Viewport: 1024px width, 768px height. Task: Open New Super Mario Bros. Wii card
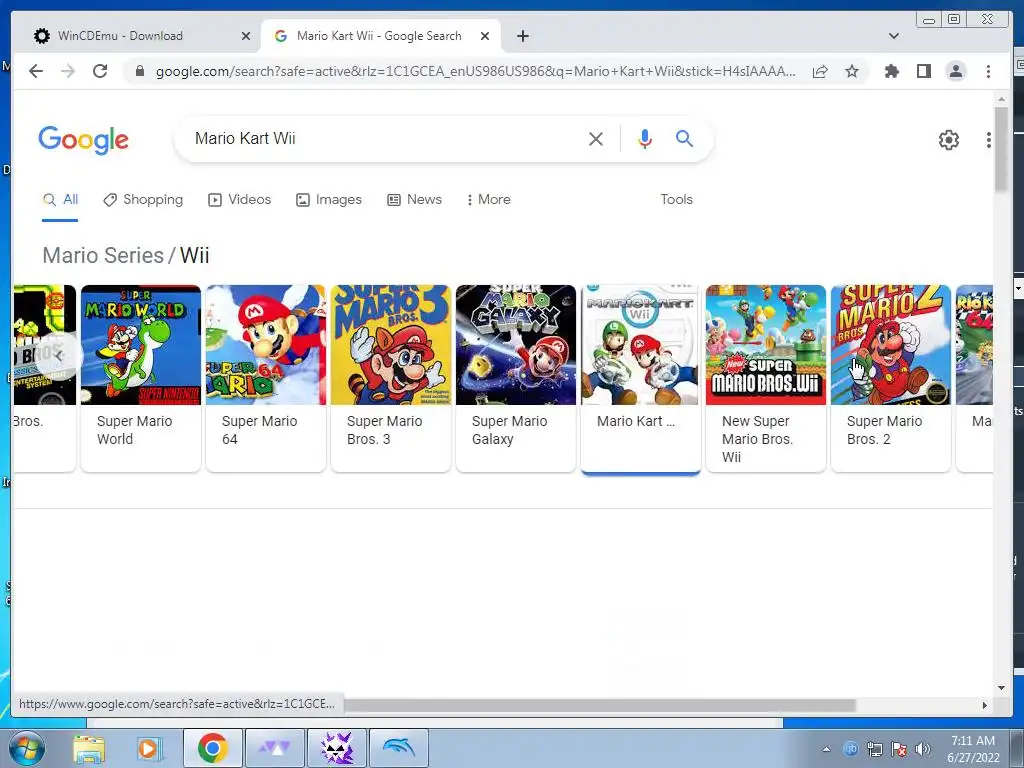point(765,378)
